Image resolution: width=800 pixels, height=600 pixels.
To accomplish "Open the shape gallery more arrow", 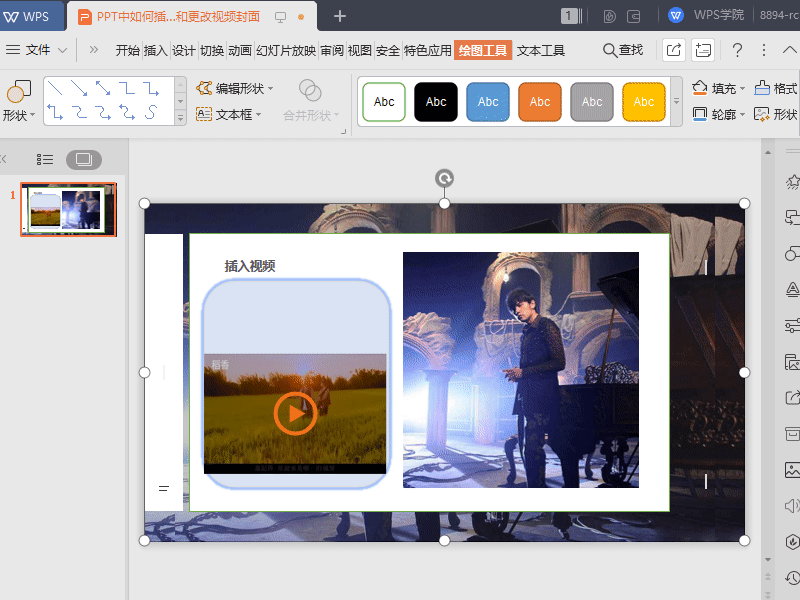I will click(178, 119).
